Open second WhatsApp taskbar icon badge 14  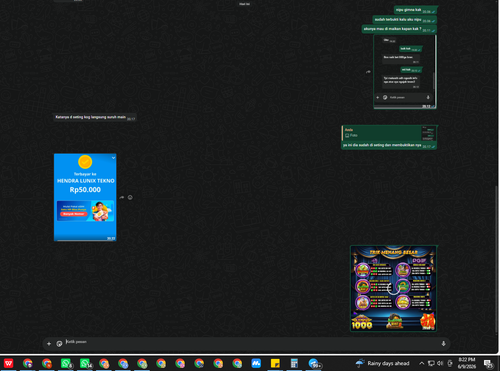tap(85, 363)
